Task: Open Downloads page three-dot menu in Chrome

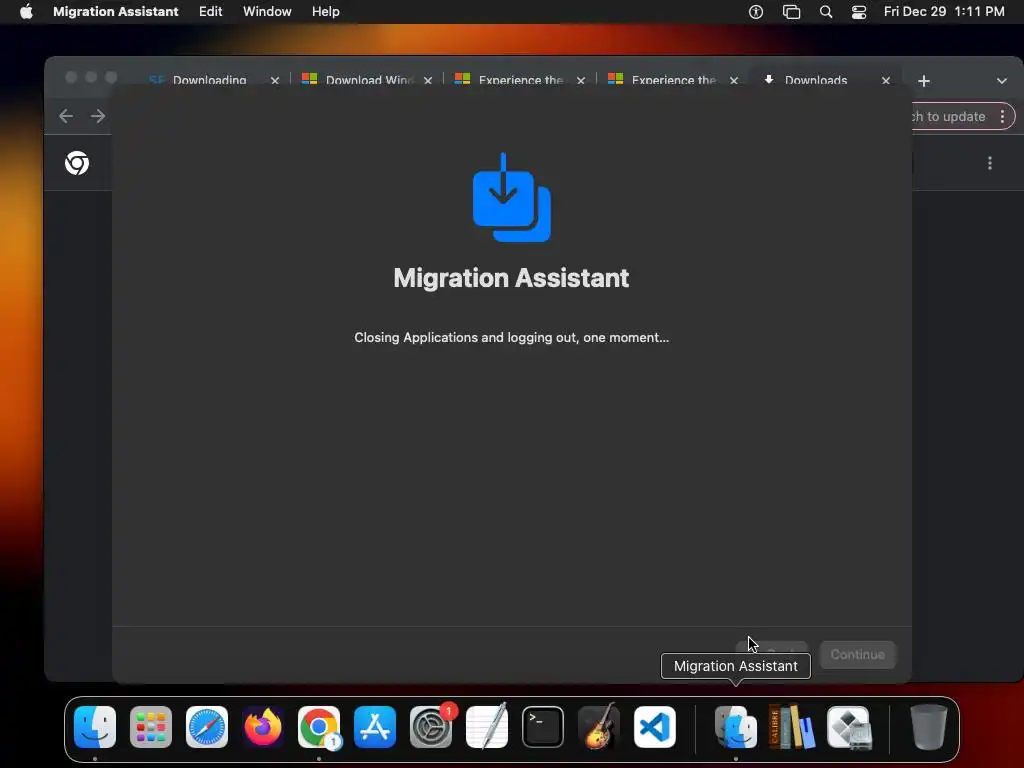Action: [x=990, y=163]
